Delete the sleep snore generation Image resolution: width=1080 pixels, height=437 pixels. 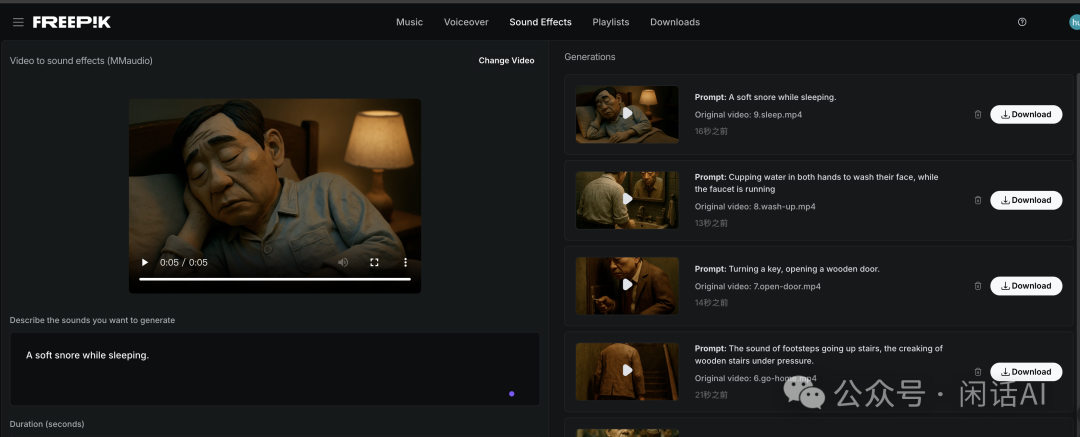click(x=977, y=114)
